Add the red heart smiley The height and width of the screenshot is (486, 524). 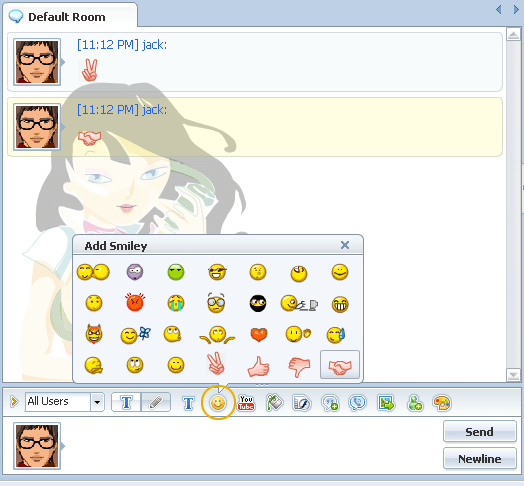click(x=258, y=334)
